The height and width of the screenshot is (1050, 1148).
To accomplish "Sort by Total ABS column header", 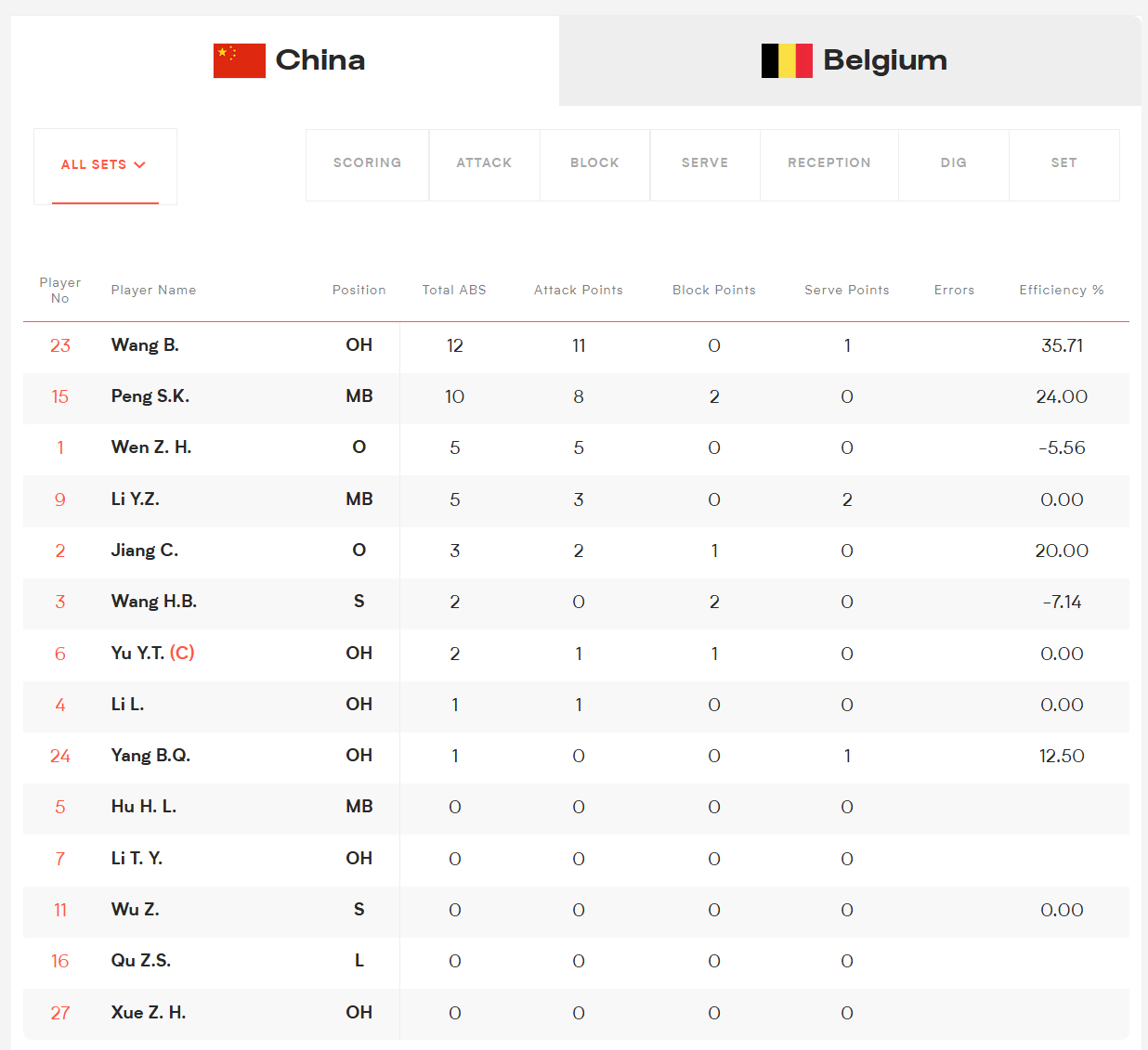I will coord(454,291).
